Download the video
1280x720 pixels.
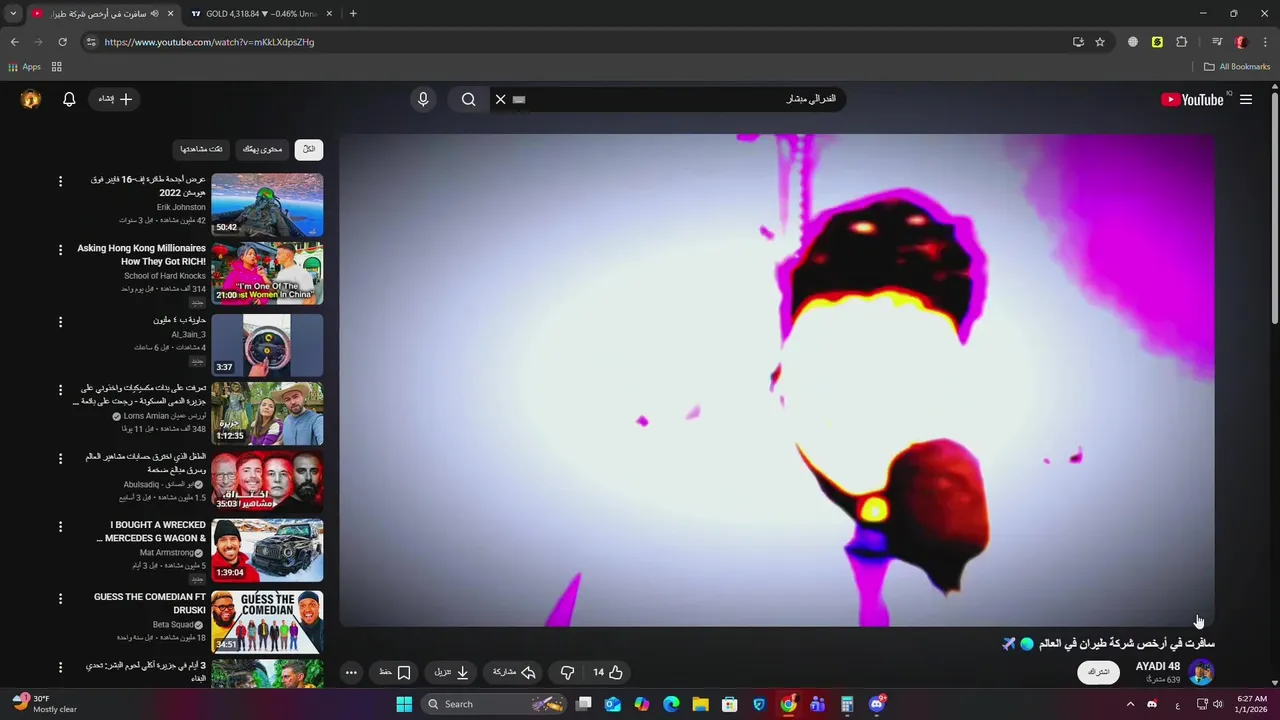point(451,672)
